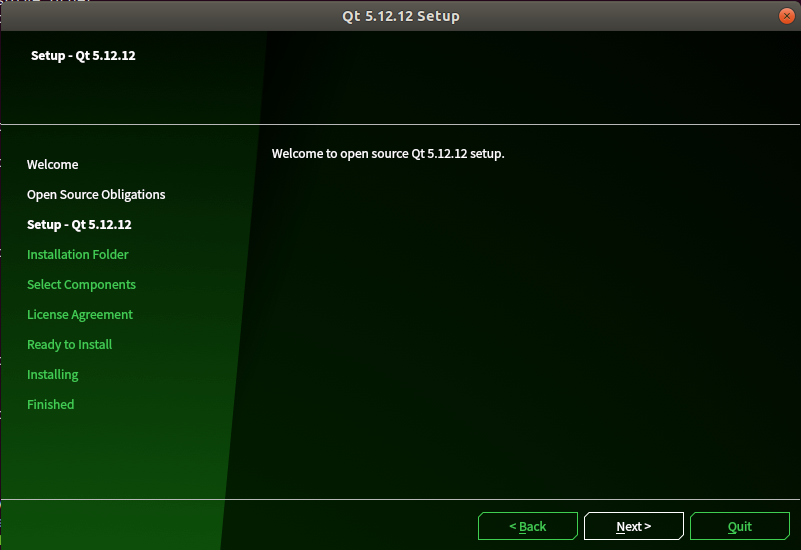Image resolution: width=801 pixels, height=550 pixels.
Task: Click the highlighted sidebar step Setup - Qt 5.12.12
Action: click(x=79, y=224)
